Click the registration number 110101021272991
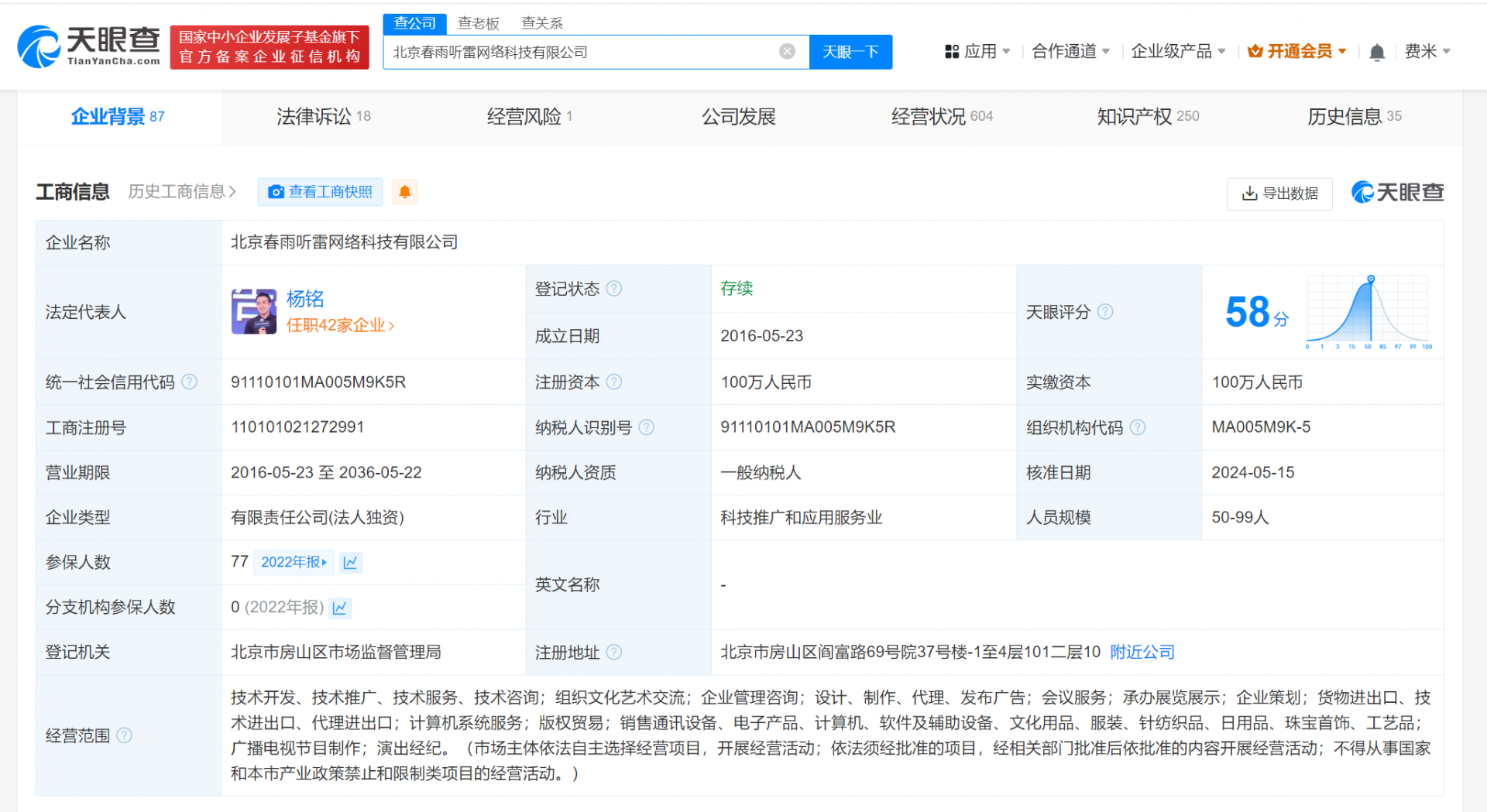Viewport: 1487px width, 812px height. (297, 427)
